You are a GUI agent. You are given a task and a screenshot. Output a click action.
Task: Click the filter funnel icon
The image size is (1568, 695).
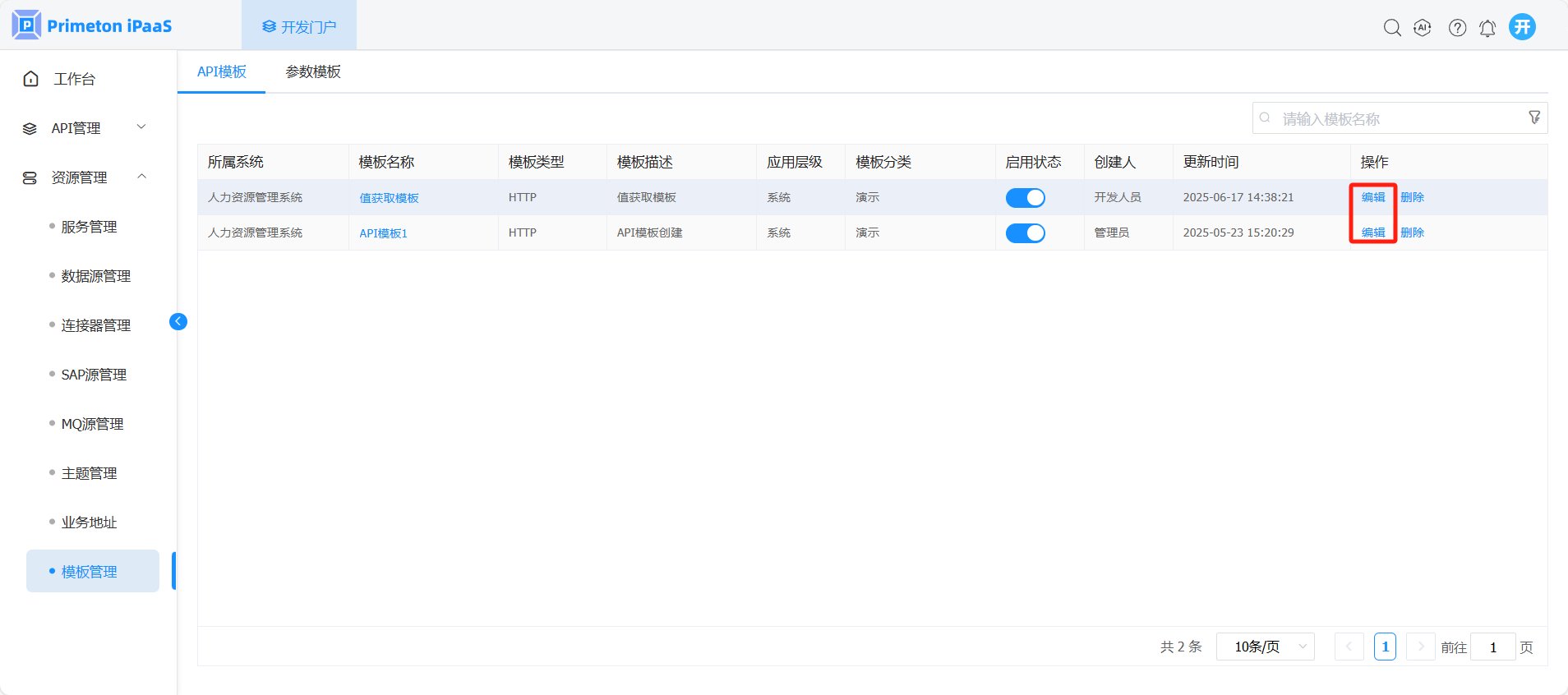point(1533,117)
